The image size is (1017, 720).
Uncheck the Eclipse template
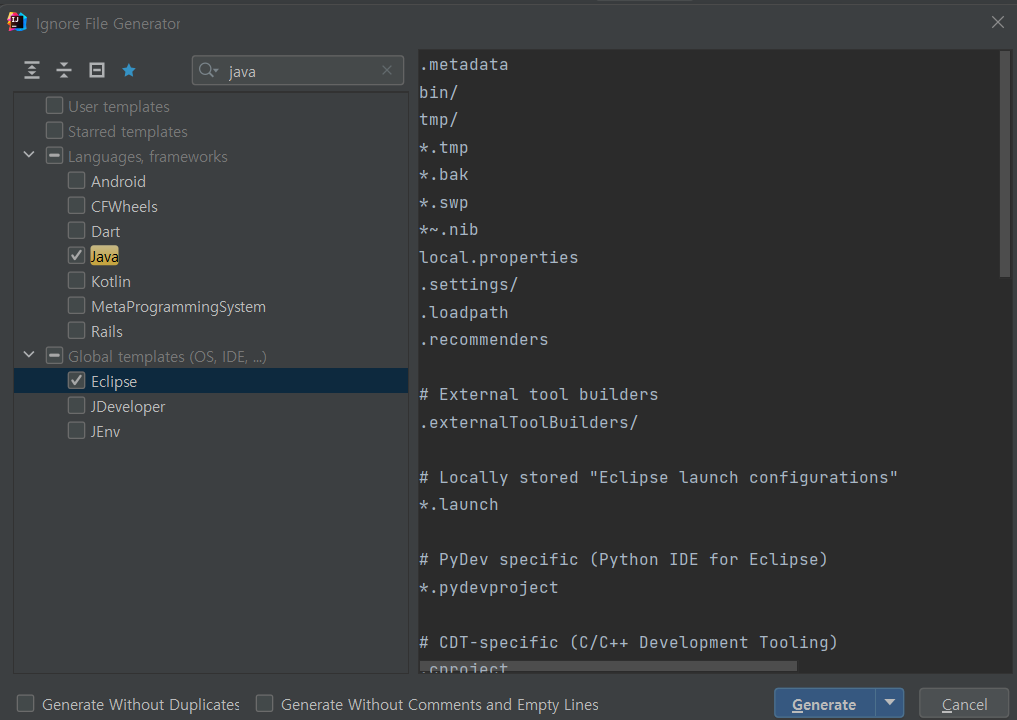point(77,381)
